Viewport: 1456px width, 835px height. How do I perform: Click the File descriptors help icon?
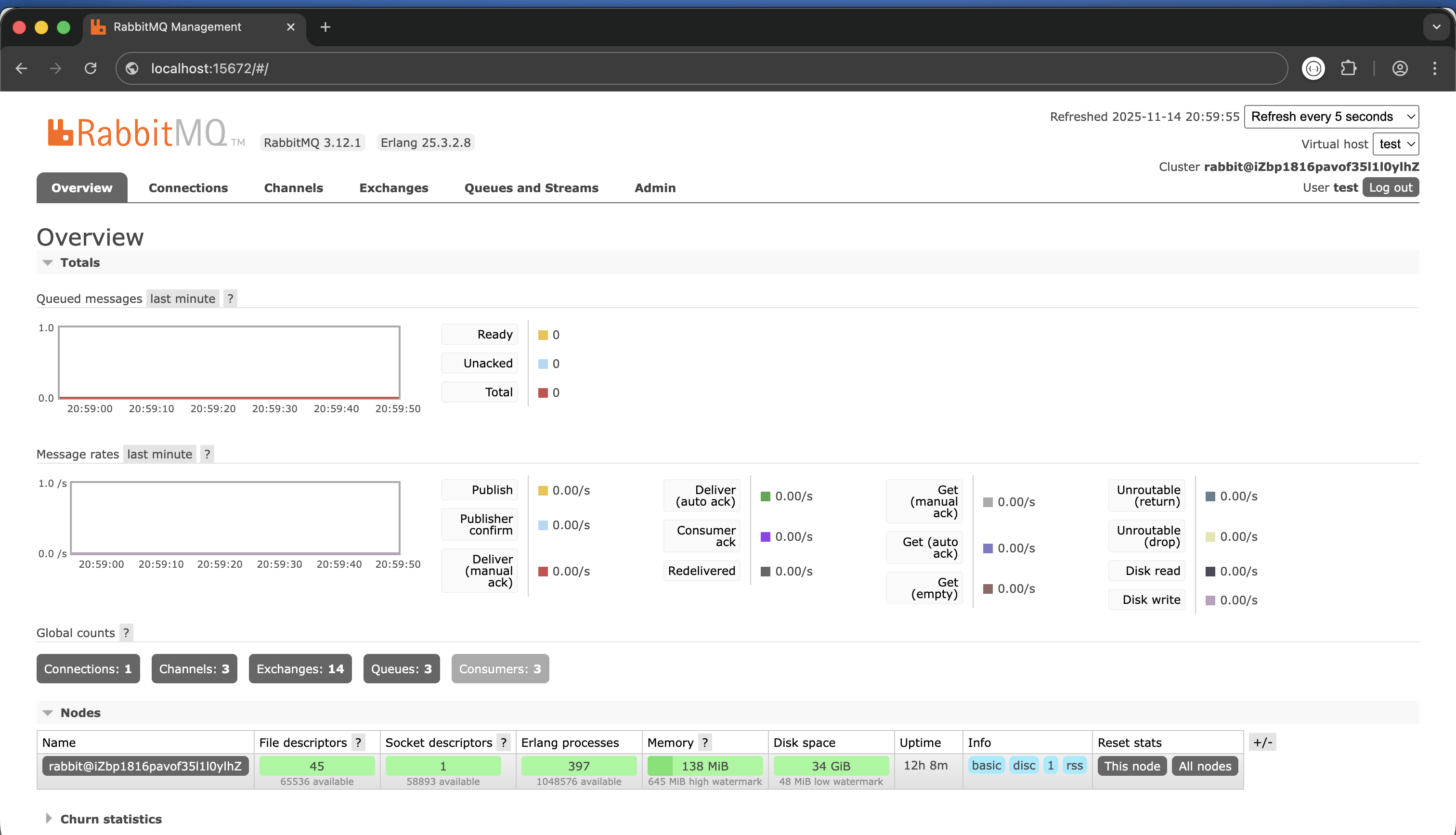[358, 743]
